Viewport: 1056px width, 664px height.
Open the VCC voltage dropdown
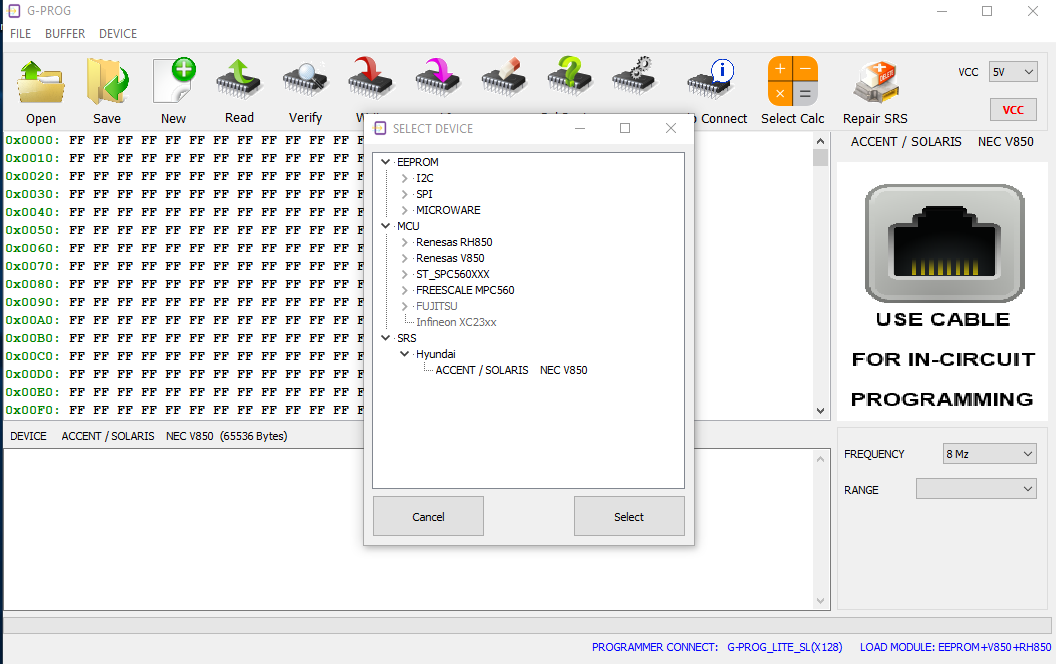1013,71
